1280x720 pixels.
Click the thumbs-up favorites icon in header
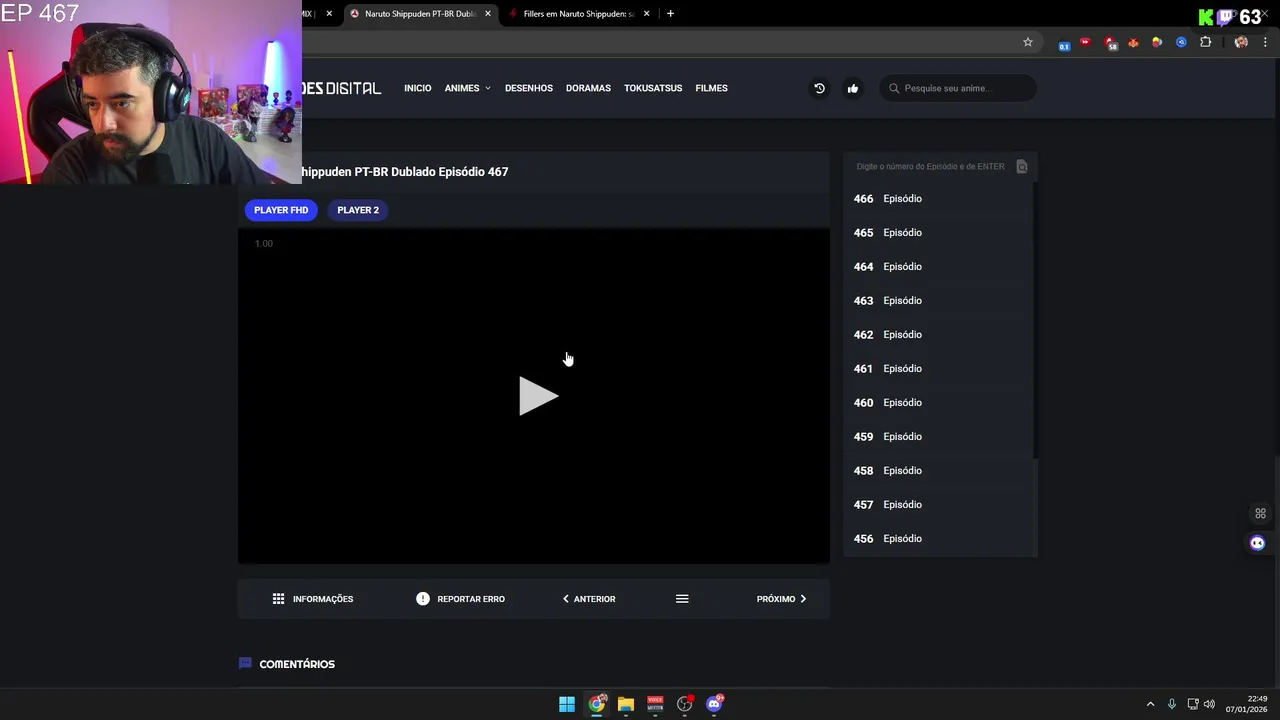[853, 88]
